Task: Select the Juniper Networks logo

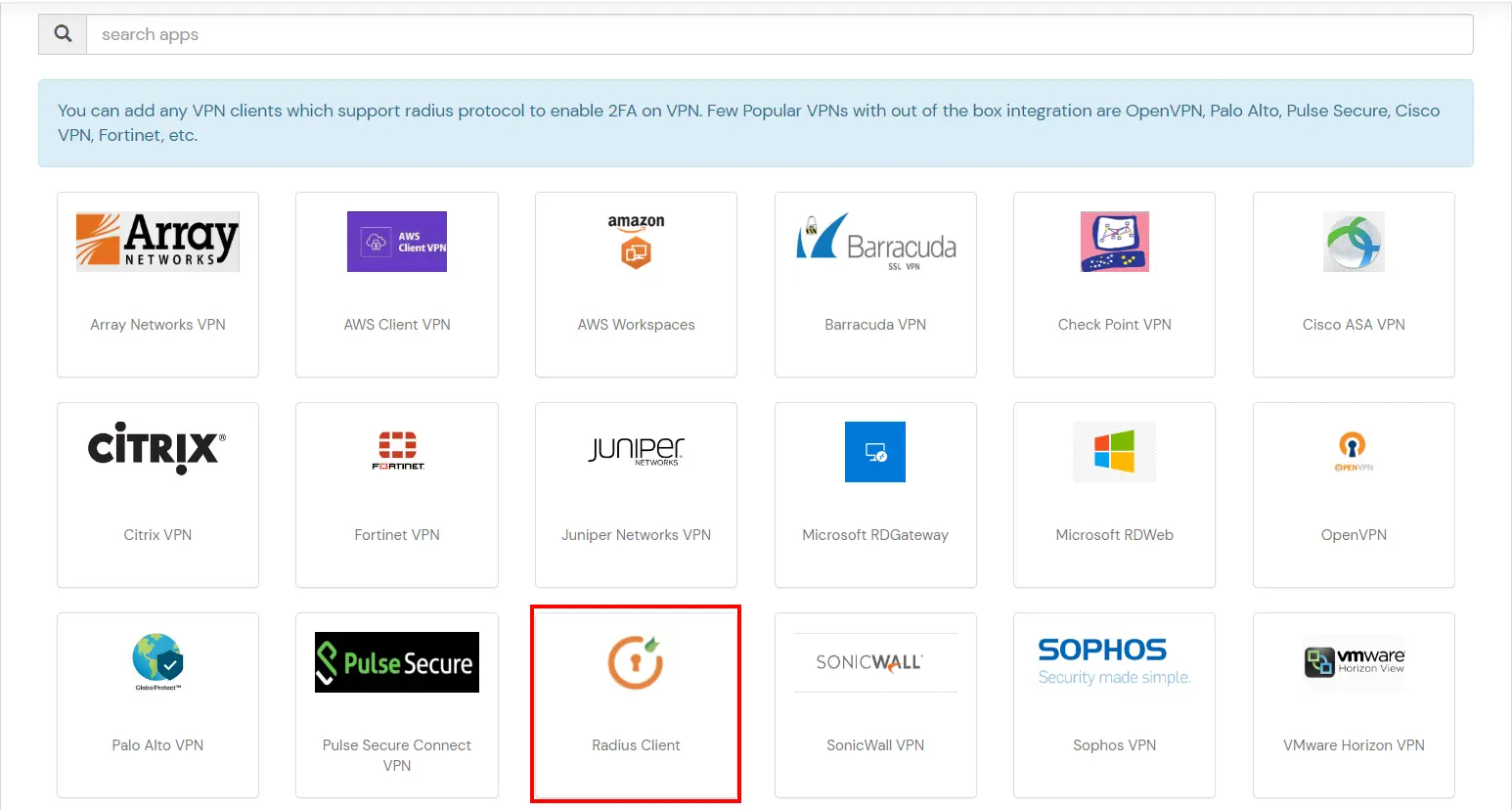Action: click(x=636, y=450)
